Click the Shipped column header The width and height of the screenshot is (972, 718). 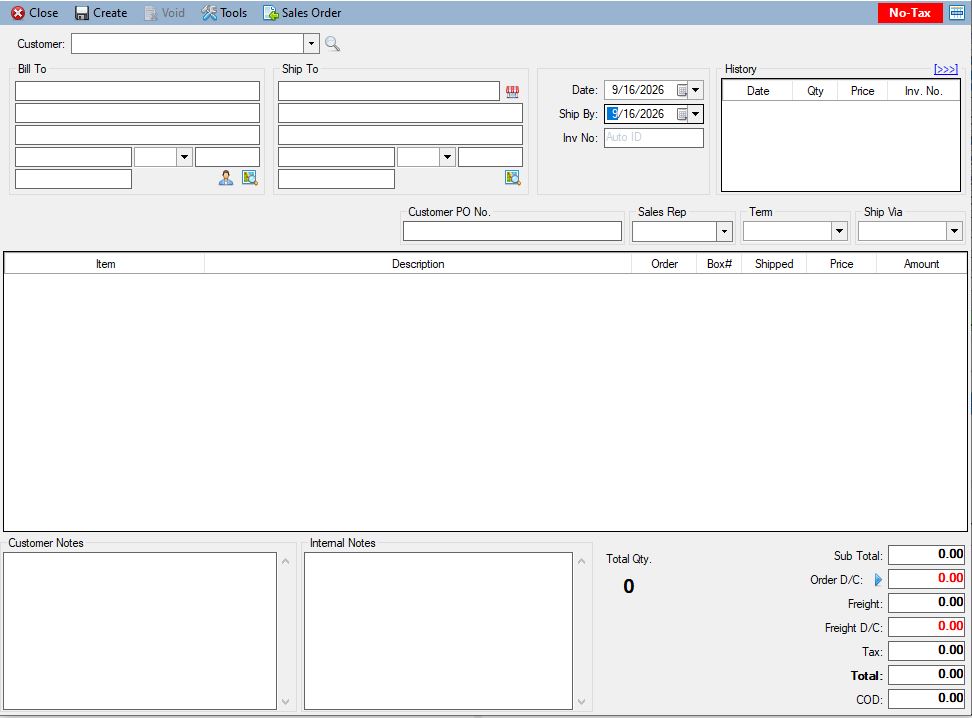pyautogui.click(x=774, y=264)
